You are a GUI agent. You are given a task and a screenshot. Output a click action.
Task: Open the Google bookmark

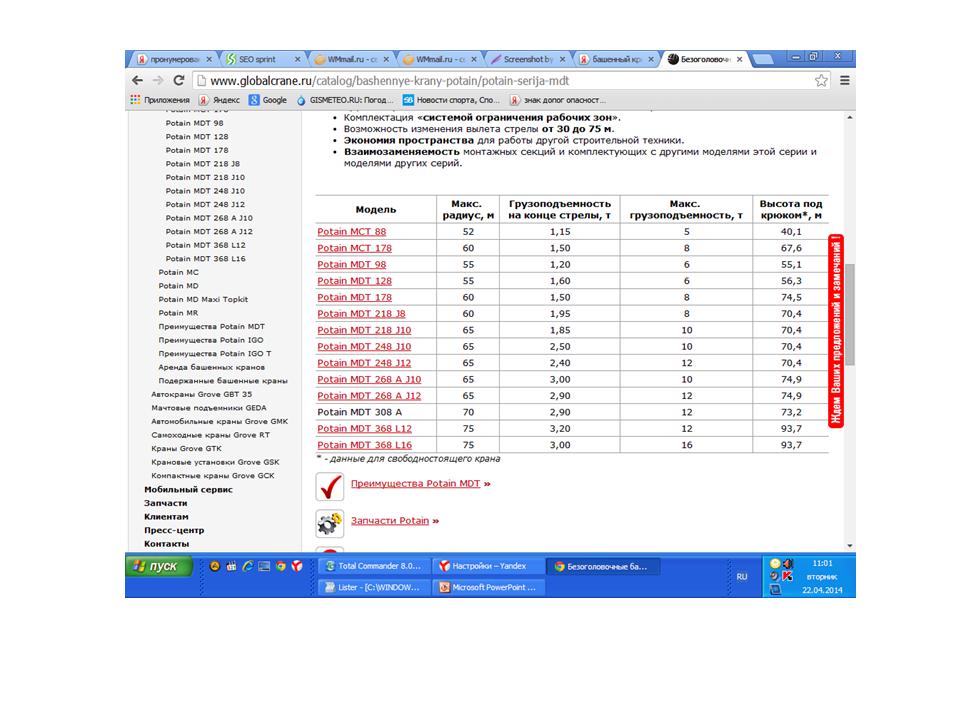click(x=268, y=100)
